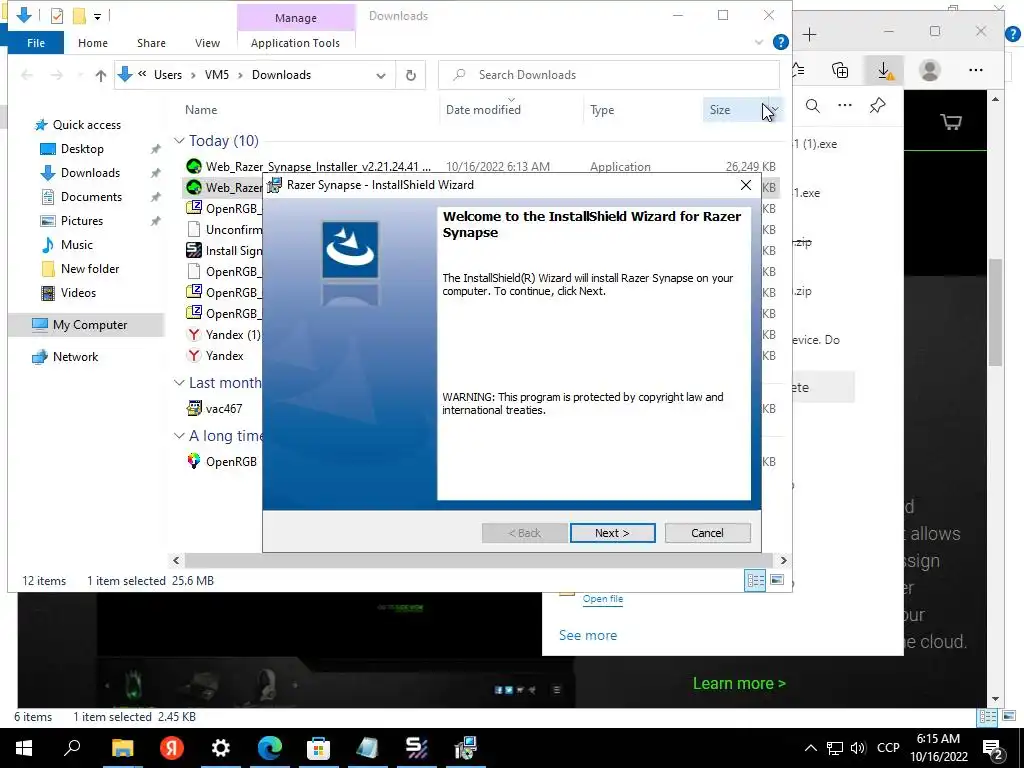Open New folder in navigation pane
The height and width of the screenshot is (768, 1024).
click(89, 269)
